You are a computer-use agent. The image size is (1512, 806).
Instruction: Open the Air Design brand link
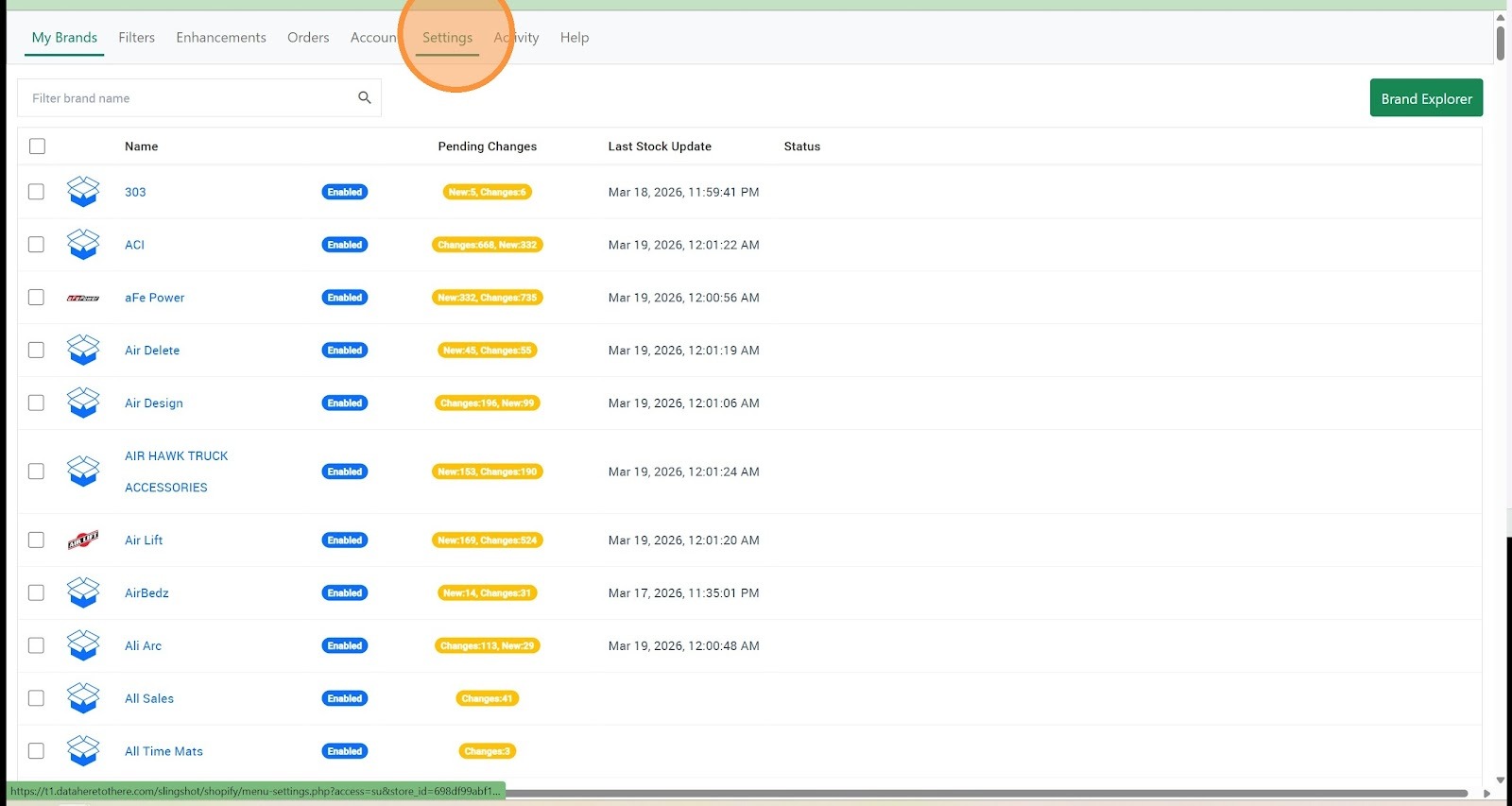154,403
